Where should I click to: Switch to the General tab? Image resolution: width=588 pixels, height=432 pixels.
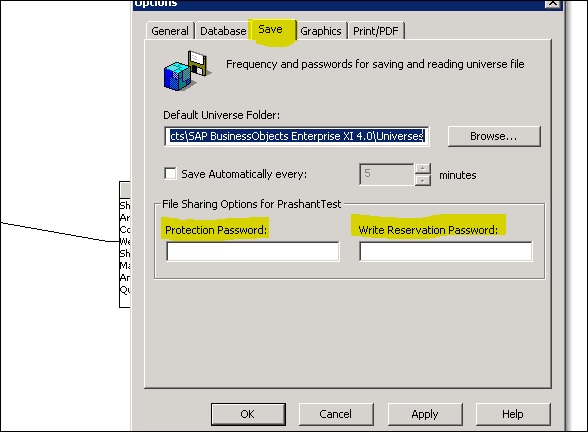[170, 31]
